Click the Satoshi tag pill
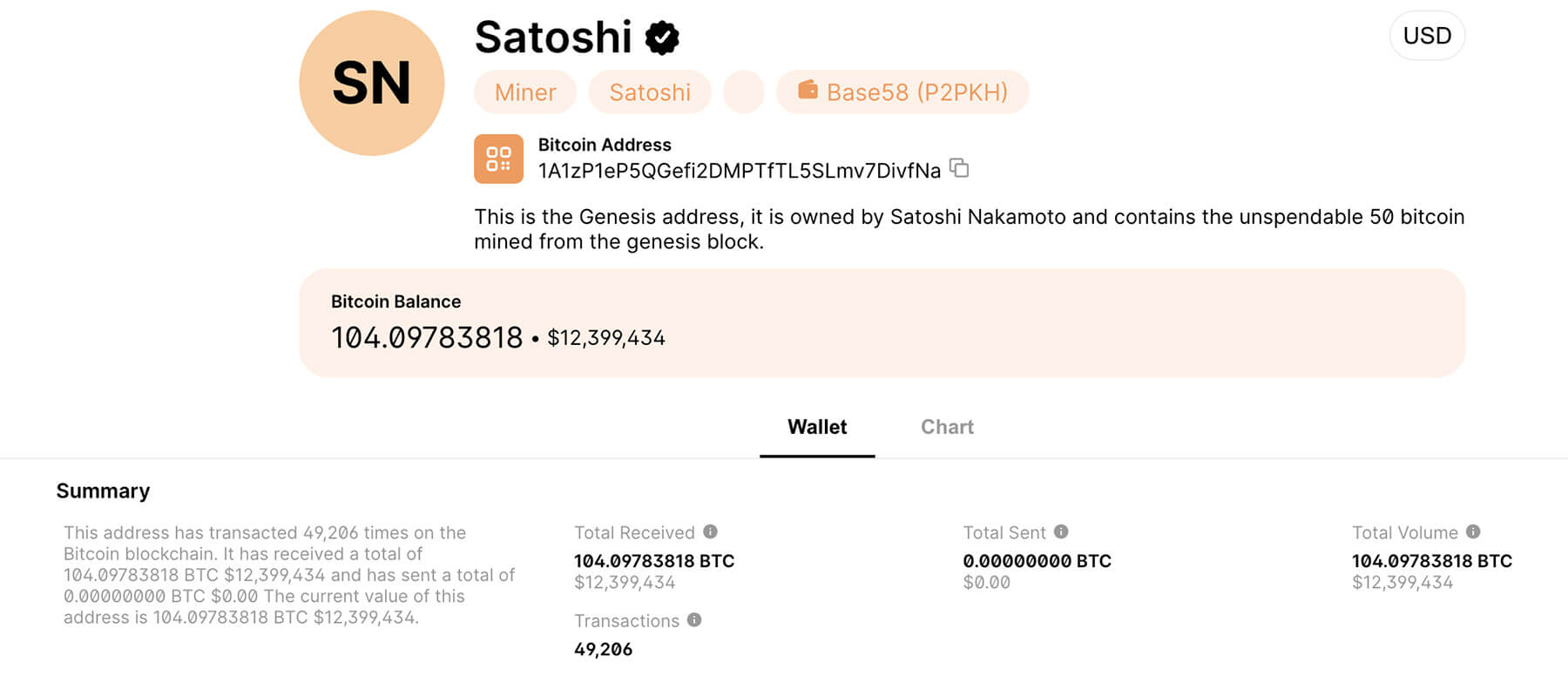The image size is (1568, 697). point(650,92)
